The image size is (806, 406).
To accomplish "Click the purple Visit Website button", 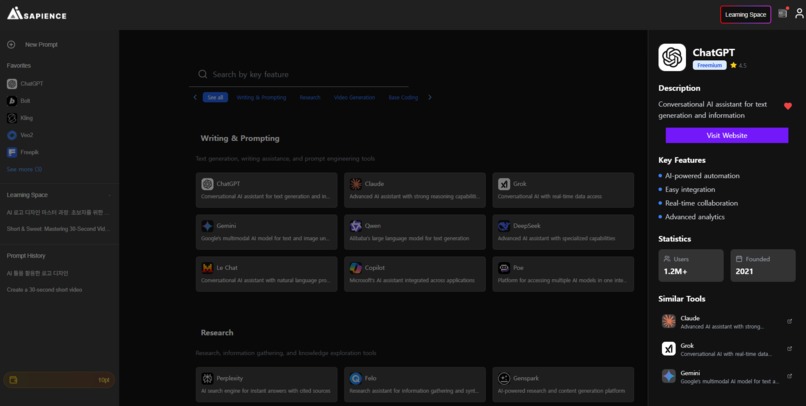I will 727,136.
